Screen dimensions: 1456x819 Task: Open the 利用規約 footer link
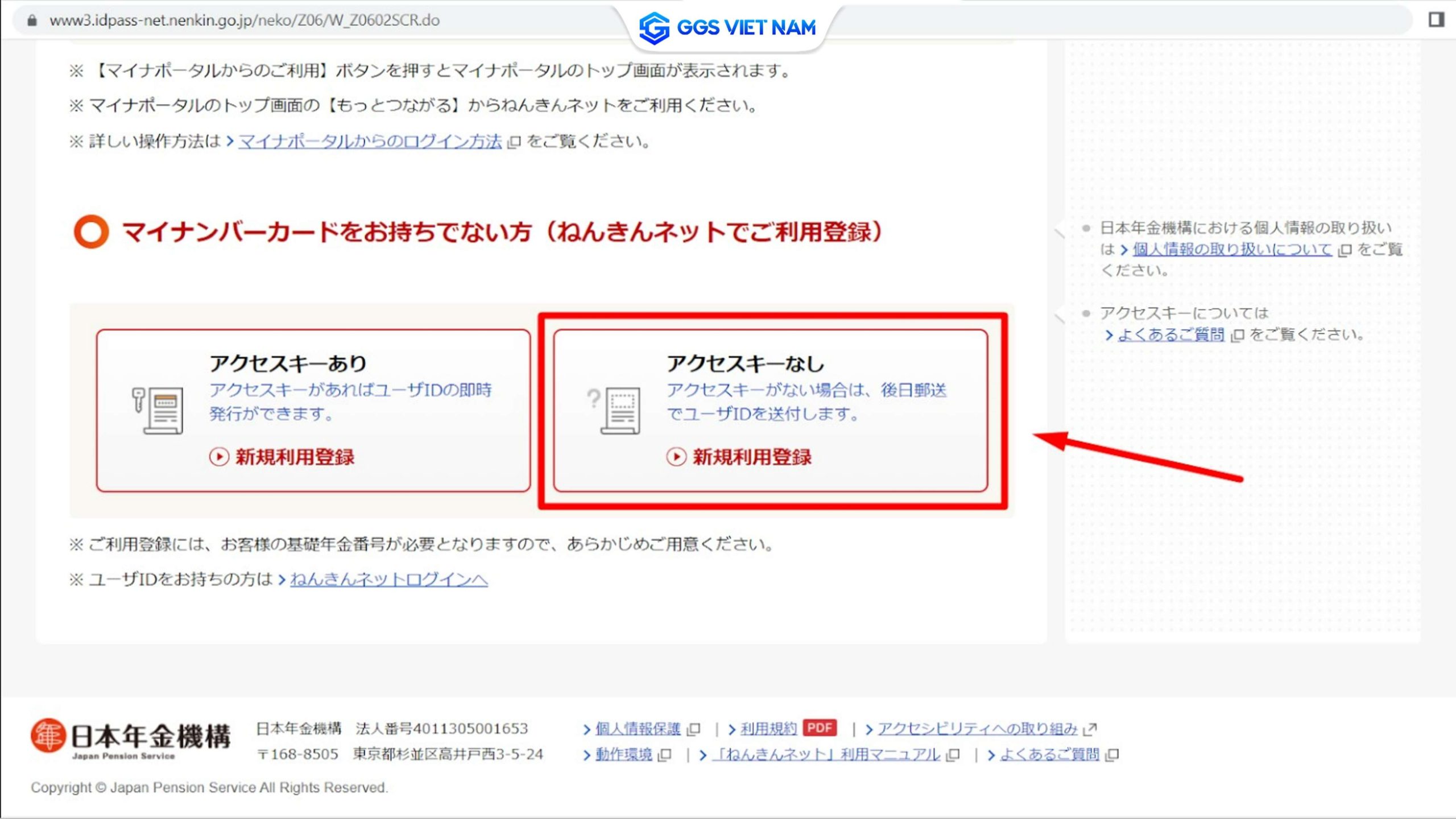(x=768, y=729)
